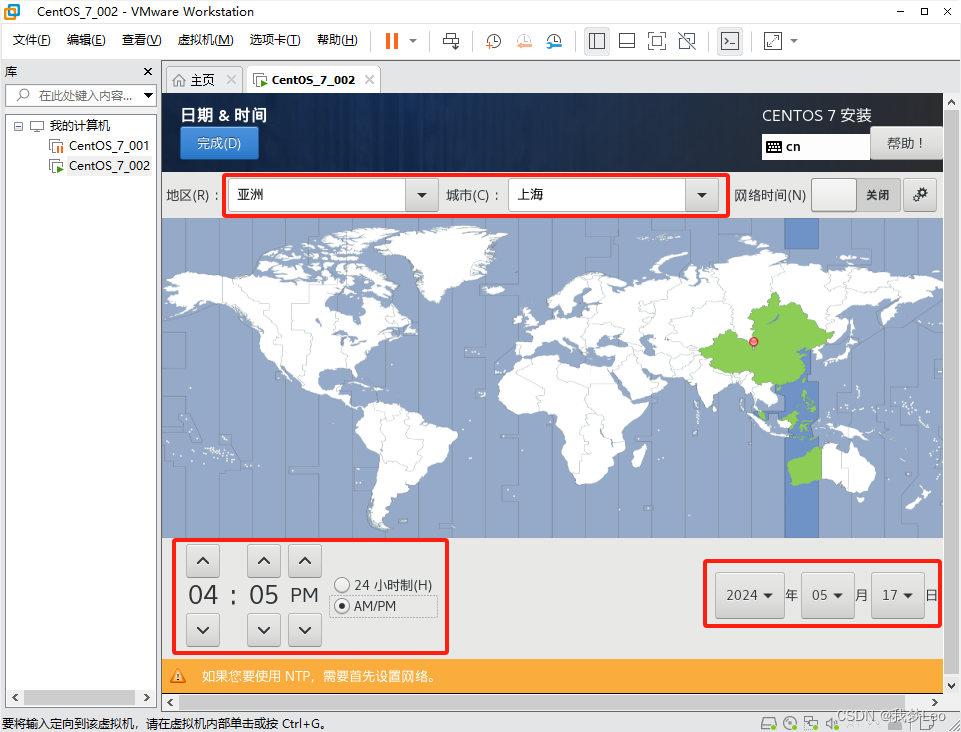
Task: Select the 24 小时制 radio button
Action: 342,585
